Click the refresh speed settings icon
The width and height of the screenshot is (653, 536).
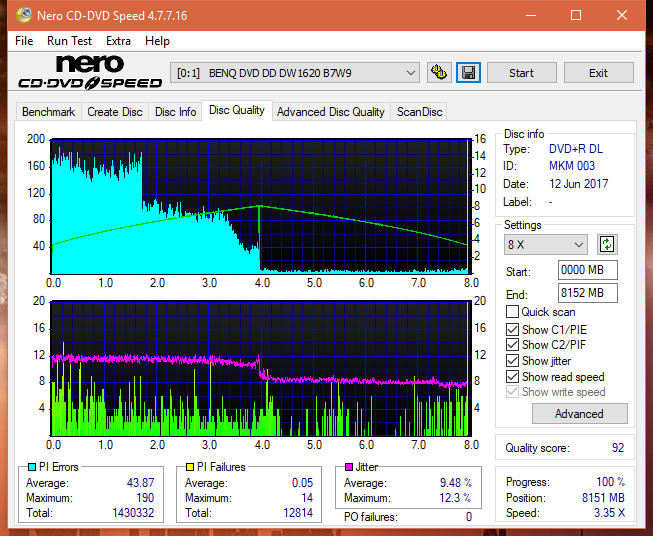coord(607,244)
